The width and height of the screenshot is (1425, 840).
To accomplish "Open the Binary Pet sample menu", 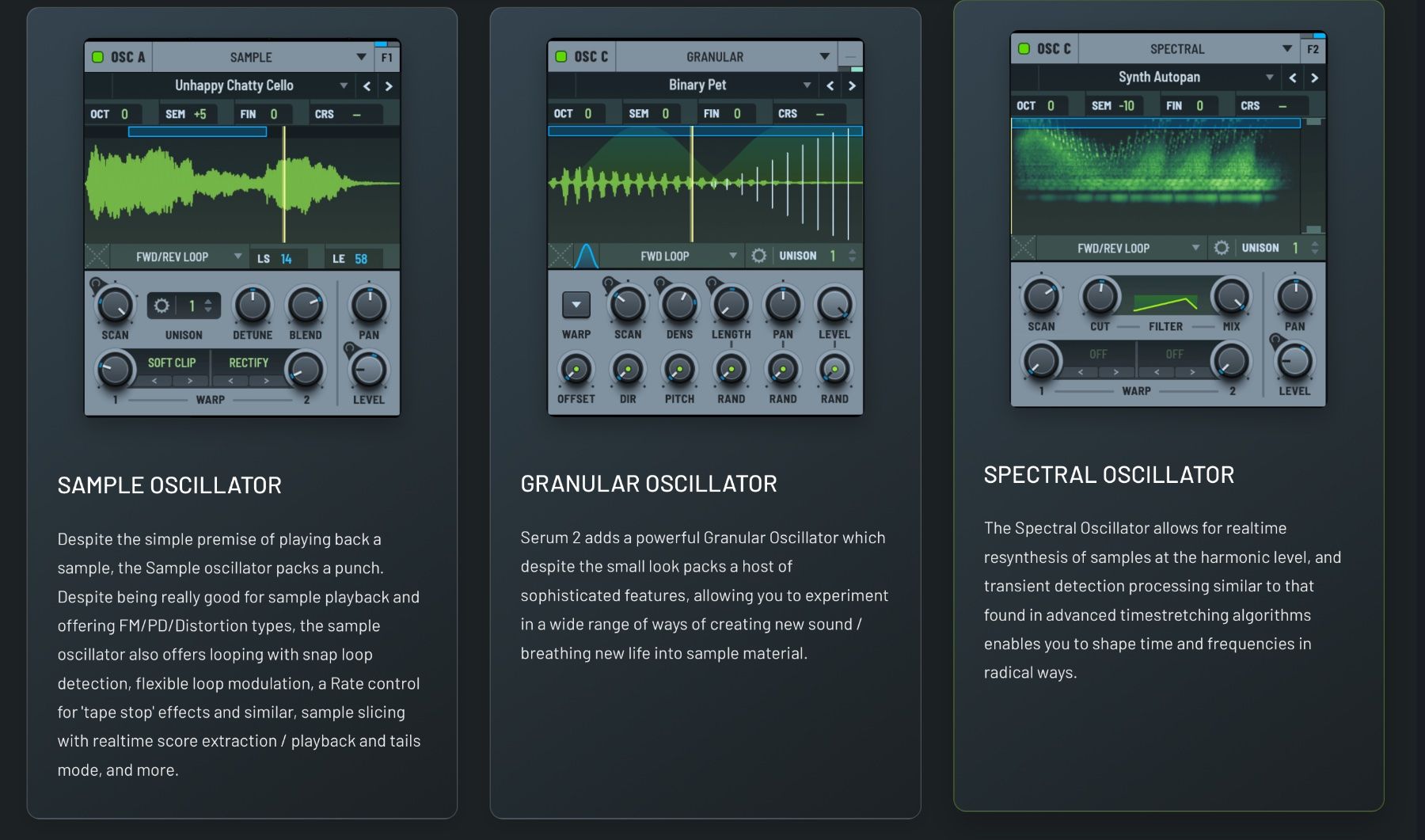I will click(x=697, y=85).
